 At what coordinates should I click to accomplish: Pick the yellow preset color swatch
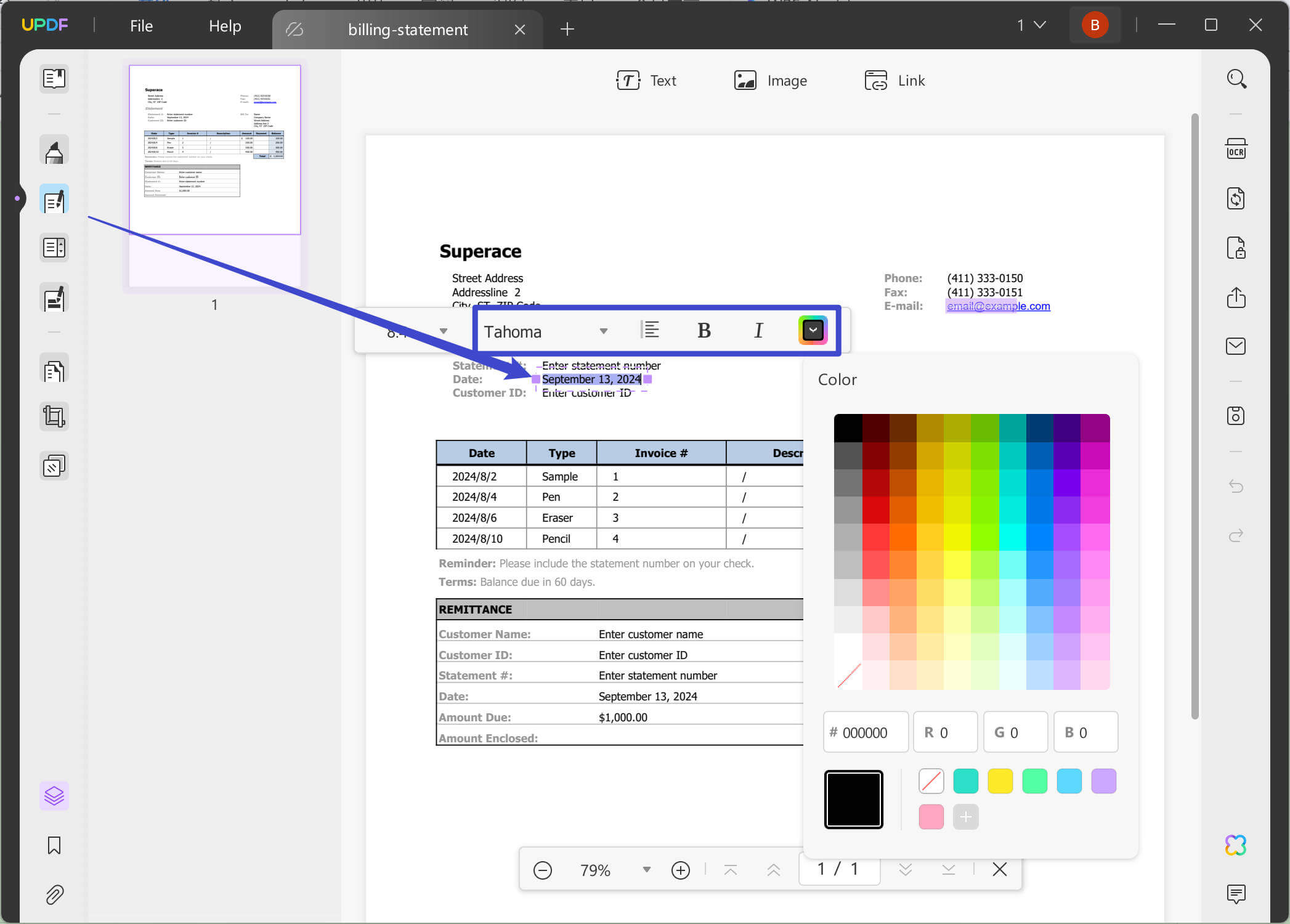1000,780
